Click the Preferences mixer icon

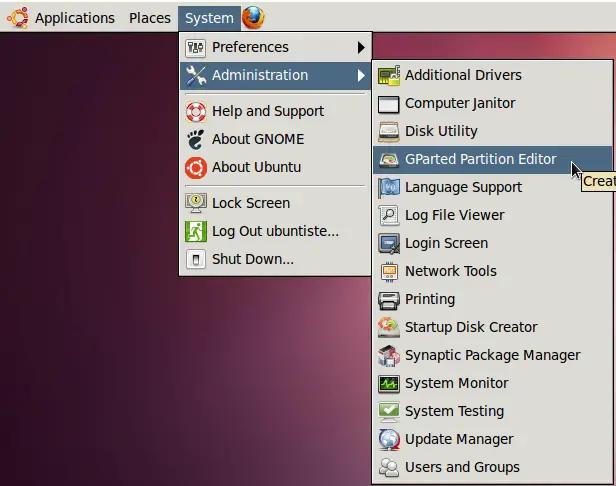(x=195, y=48)
